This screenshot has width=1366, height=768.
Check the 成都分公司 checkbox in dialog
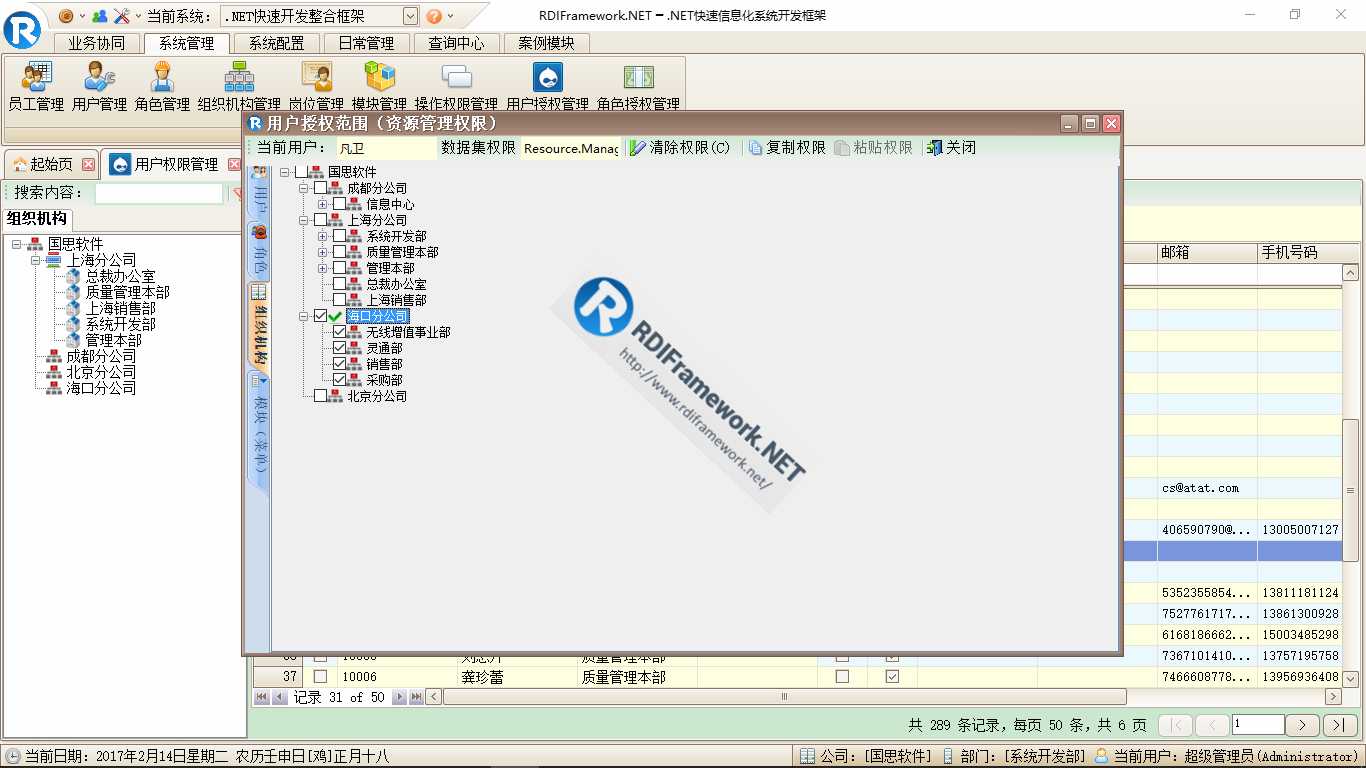[320, 188]
